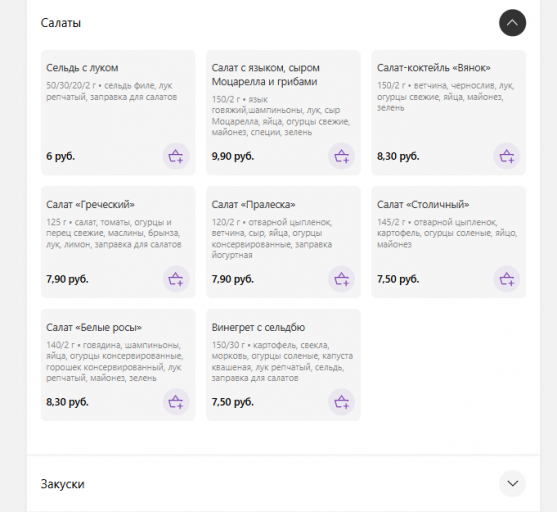Click the Греческий salad ingredients description
This screenshot has width=557, height=512.
pos(114,233)
